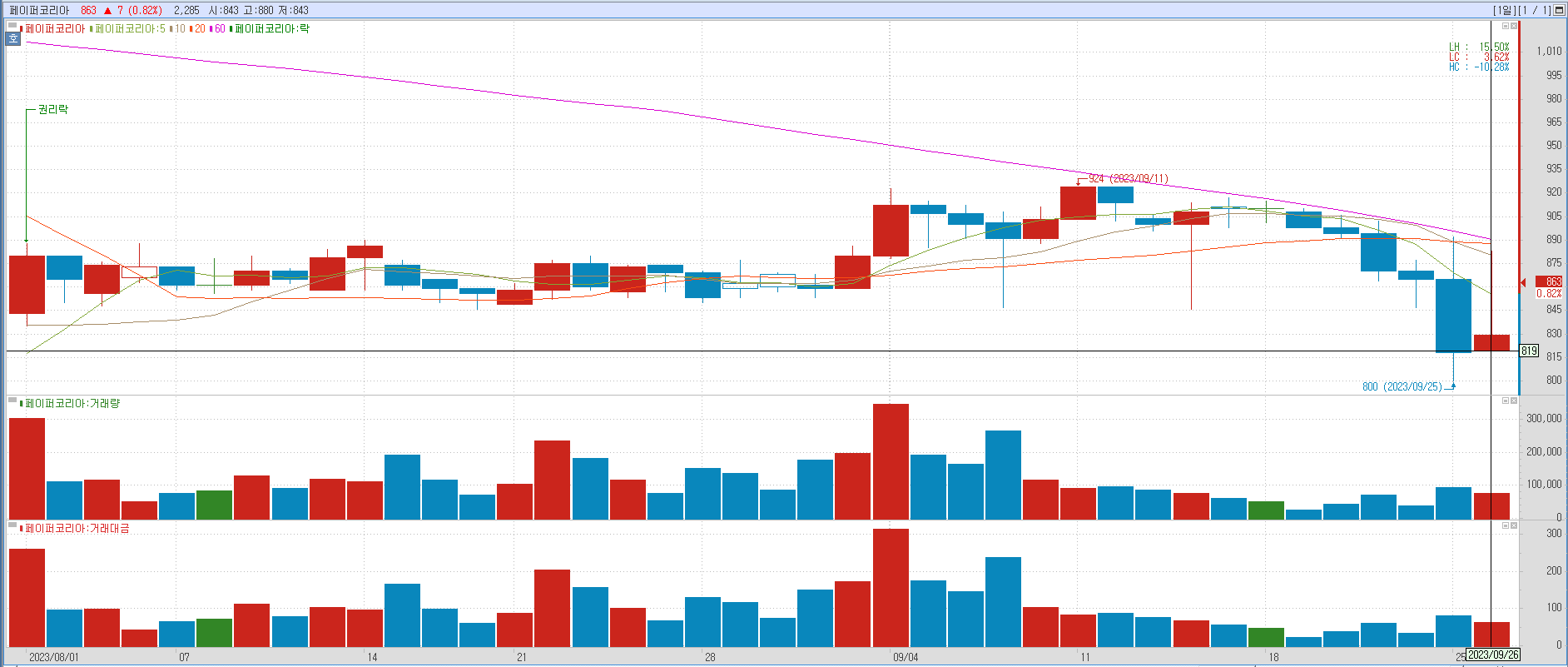Maximize the 거래량 volume pane
This screenshot has width=1568, height=667.
pyautogui.click(x=1505, y=401)
